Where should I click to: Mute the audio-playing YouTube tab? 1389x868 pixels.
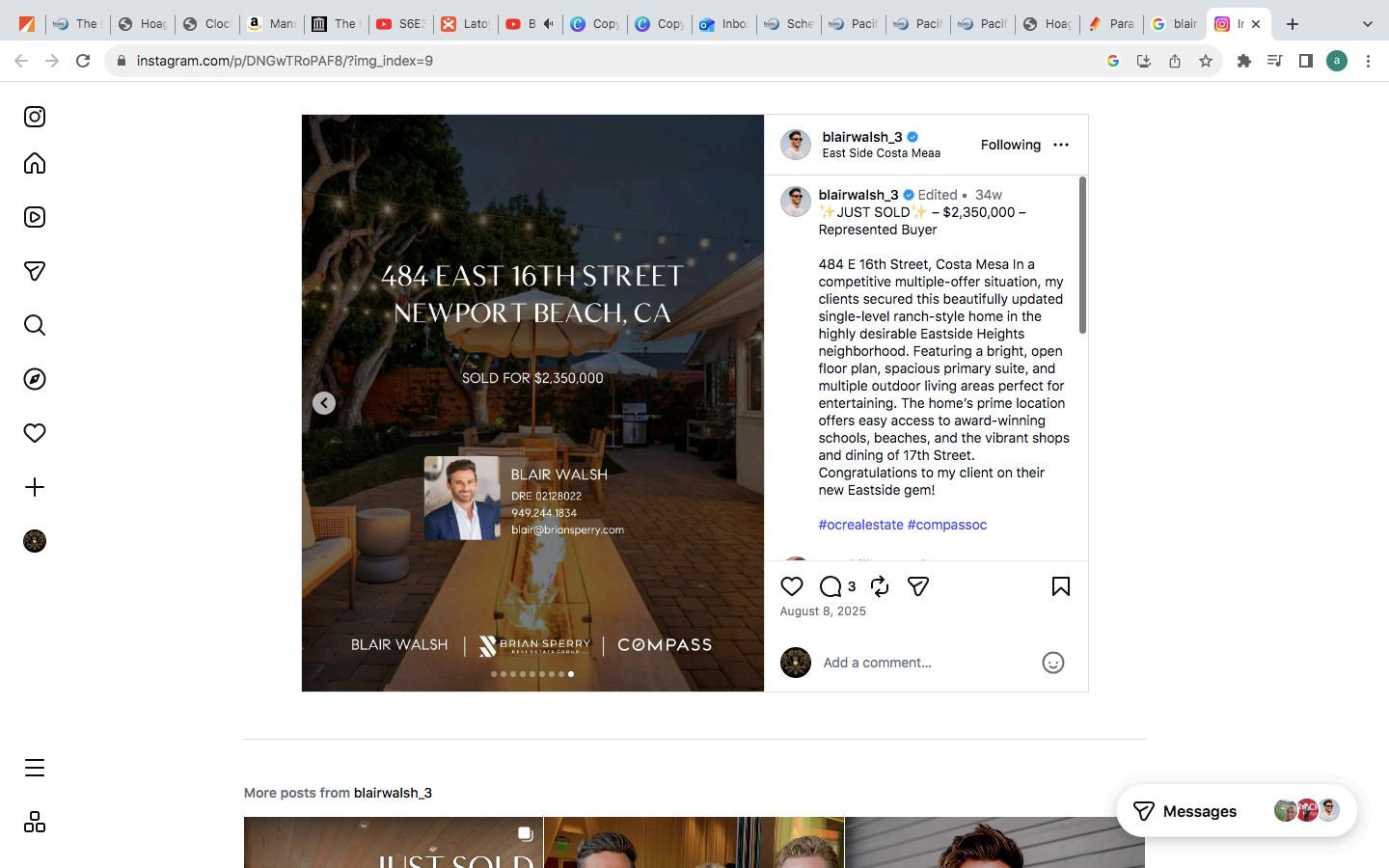(549, 24)
